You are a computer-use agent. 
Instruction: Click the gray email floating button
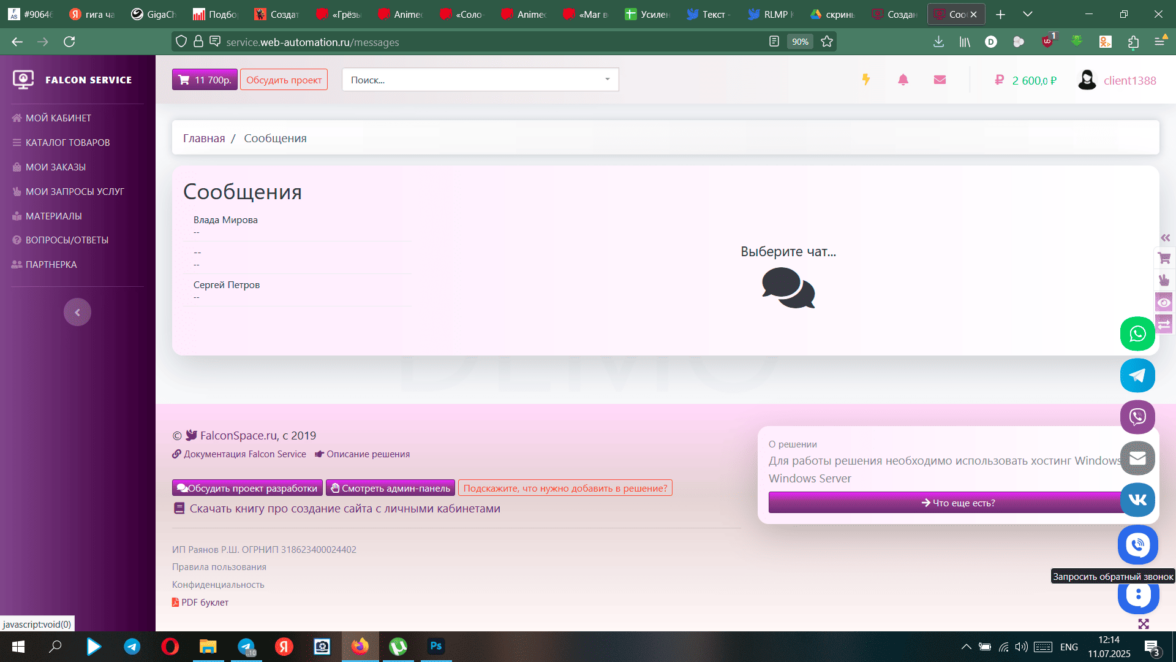click(1138, 458)
